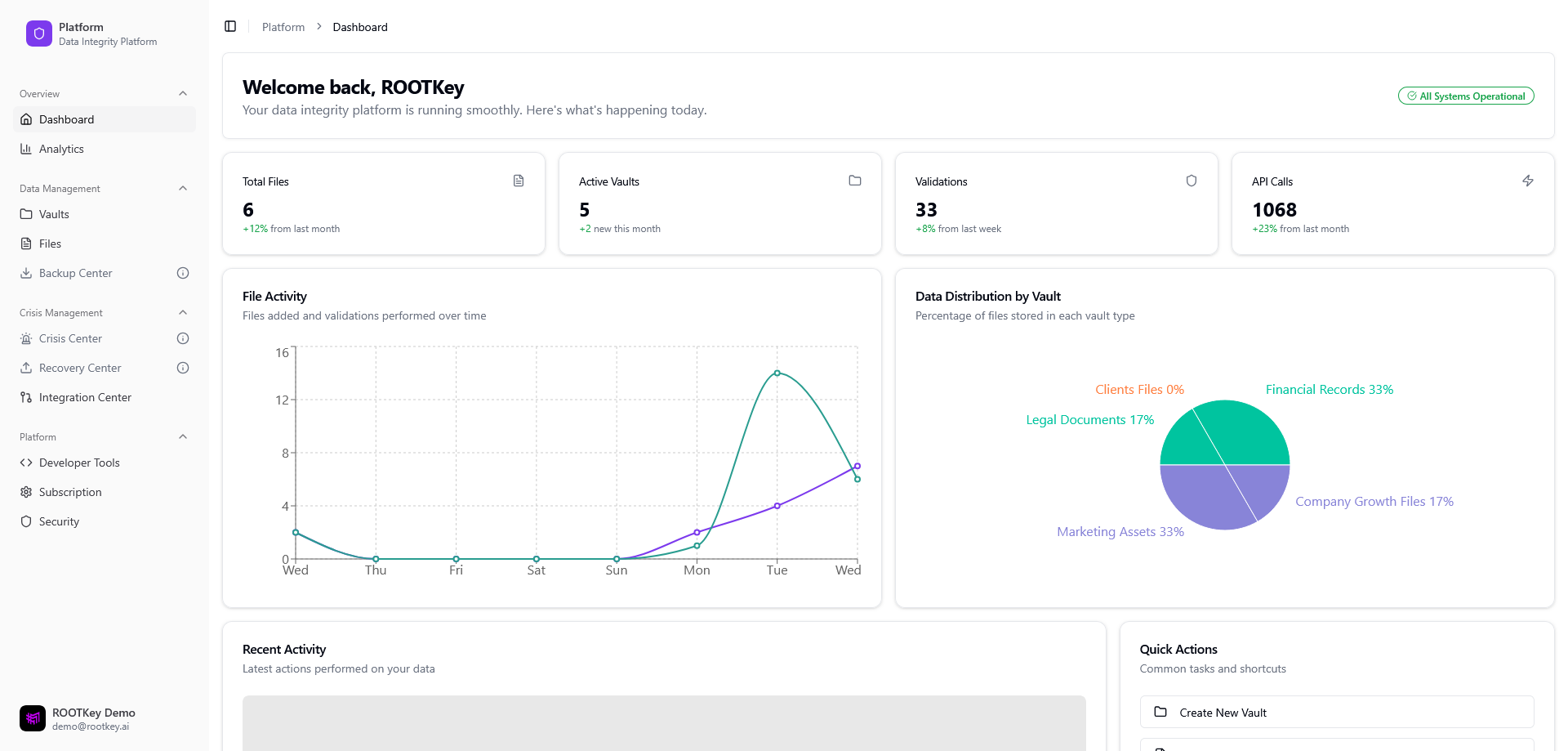
Task: Click the Recent Activity heading
Action: coord(284,649)
